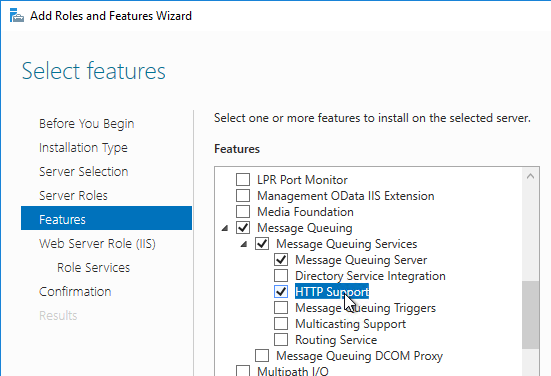Select the Message Queuing Services label
This screenshot has height=376, width=551.
(x=346, y=244)
